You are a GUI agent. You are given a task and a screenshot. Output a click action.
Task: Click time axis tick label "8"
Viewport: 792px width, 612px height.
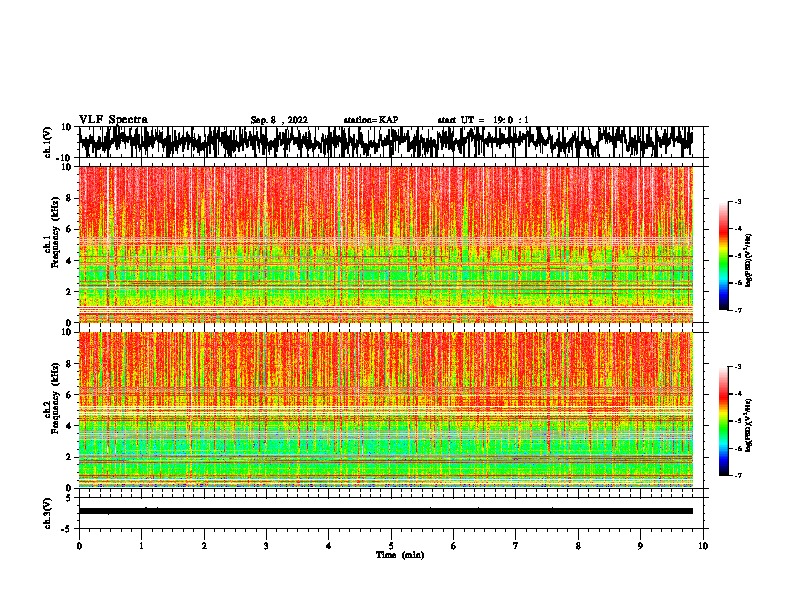click(x=578, y=546)
